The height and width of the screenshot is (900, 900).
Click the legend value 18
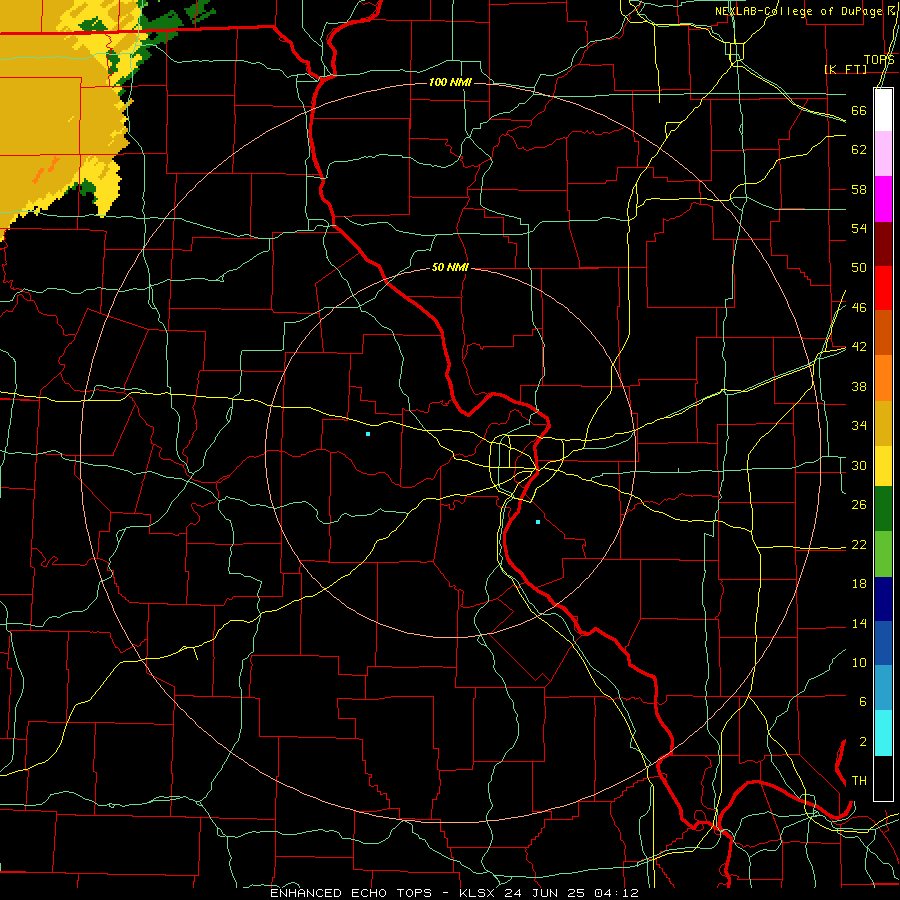(859, 584)
